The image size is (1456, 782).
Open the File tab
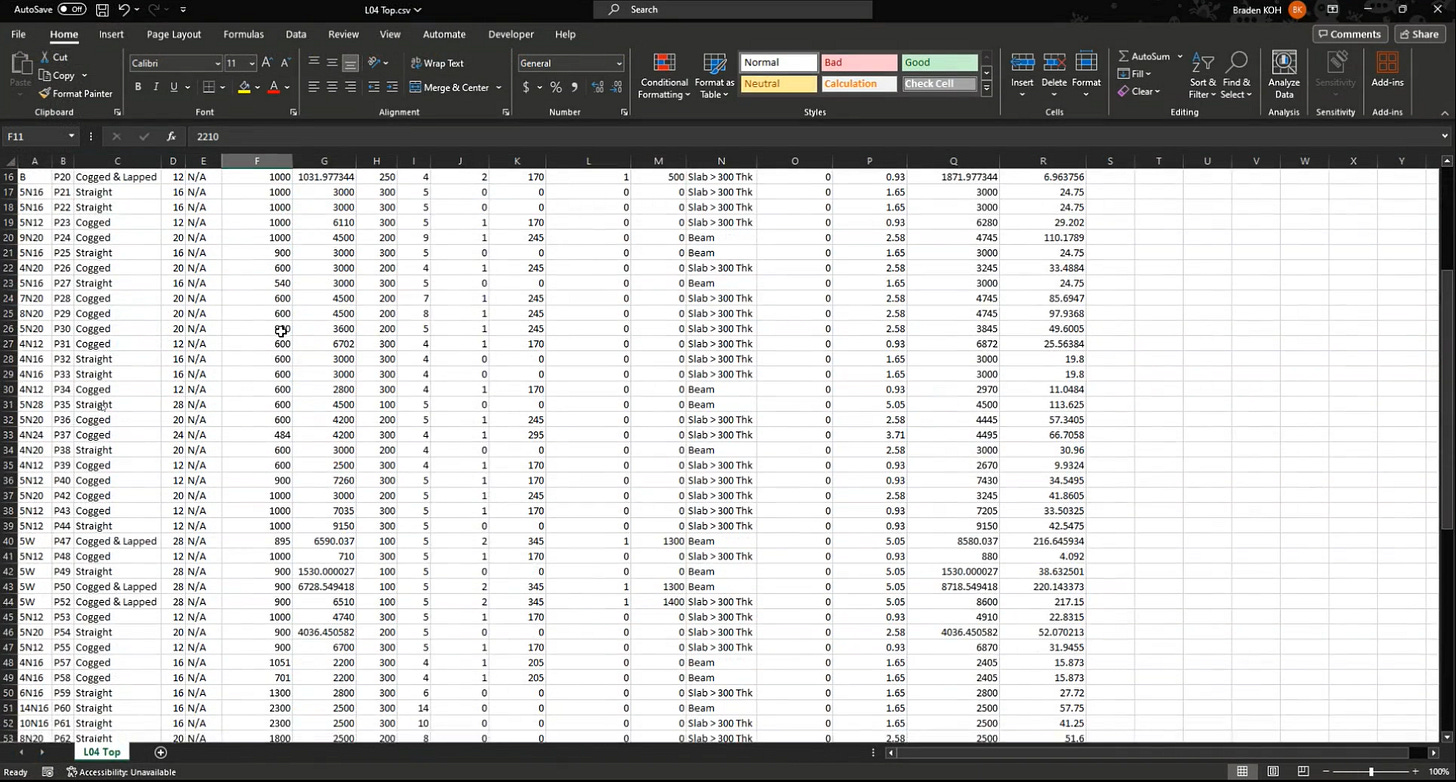pos(18,34)
